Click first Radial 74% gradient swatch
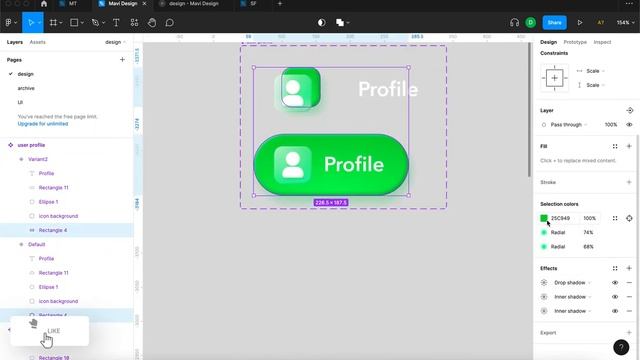 (544, 232)
